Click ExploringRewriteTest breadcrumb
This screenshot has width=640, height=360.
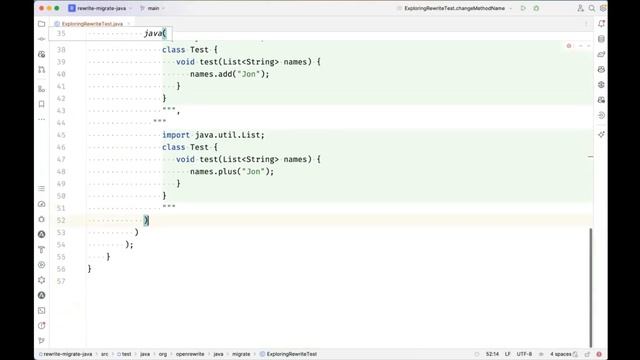pos(288,354)
